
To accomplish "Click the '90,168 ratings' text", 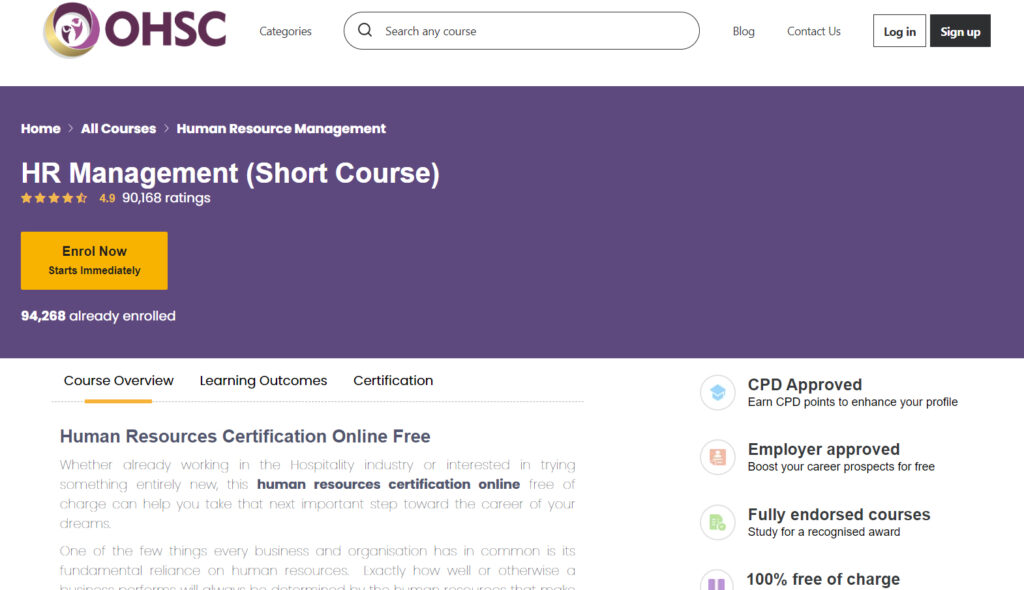I will click(166, 198).
